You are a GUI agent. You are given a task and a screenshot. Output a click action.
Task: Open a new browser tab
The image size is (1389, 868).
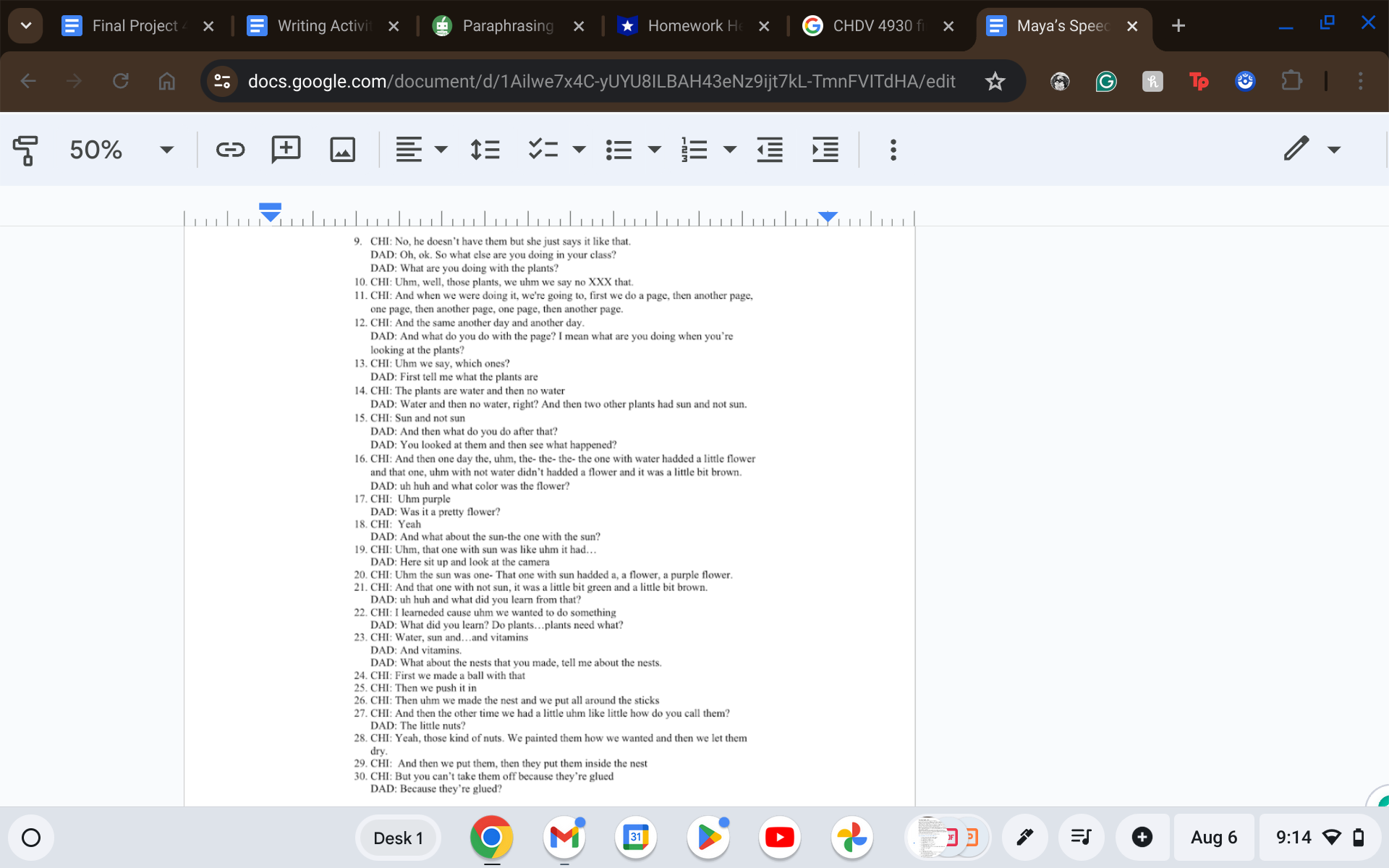tap(1178, 25)
